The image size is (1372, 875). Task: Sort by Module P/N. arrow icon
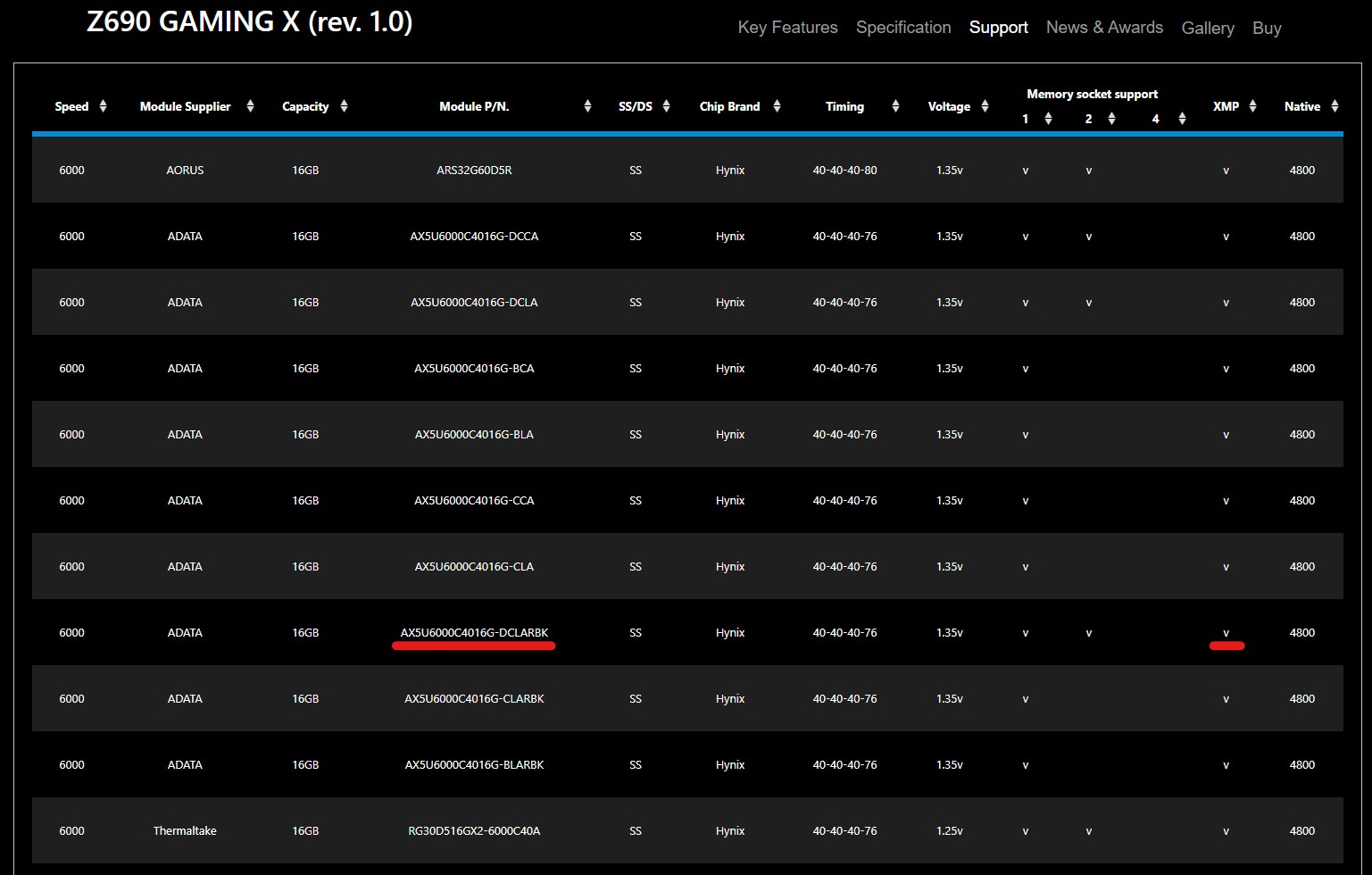coord(587,106)
